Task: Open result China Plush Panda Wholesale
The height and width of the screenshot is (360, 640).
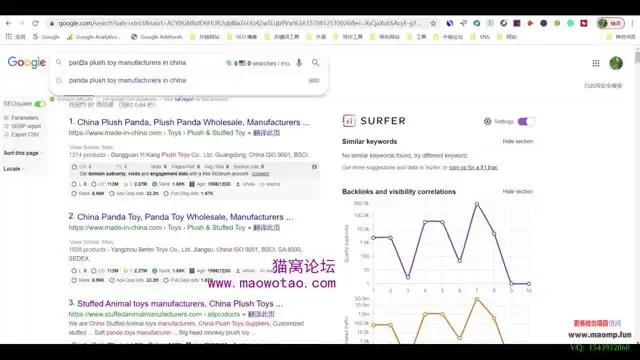Action: [193, 122]
